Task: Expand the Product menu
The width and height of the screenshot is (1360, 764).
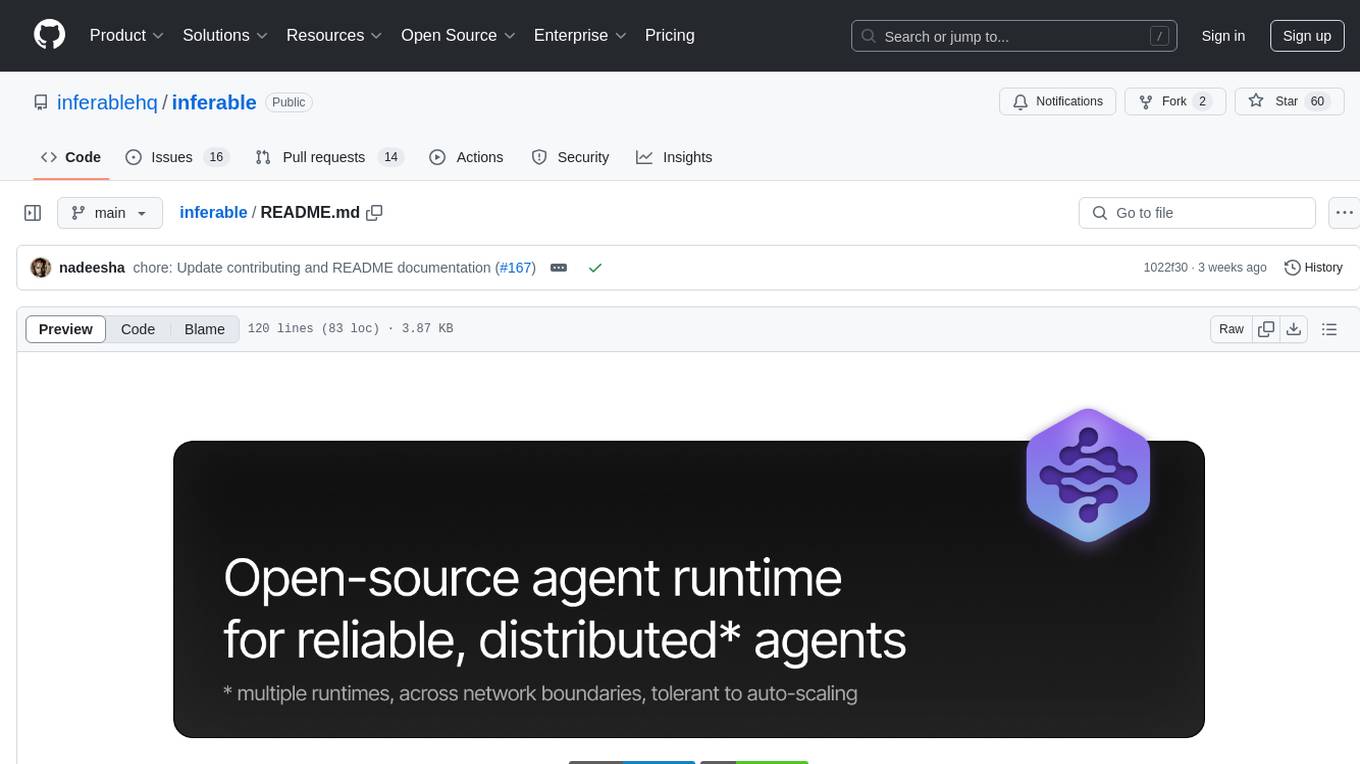Action: tap(127, 35)
